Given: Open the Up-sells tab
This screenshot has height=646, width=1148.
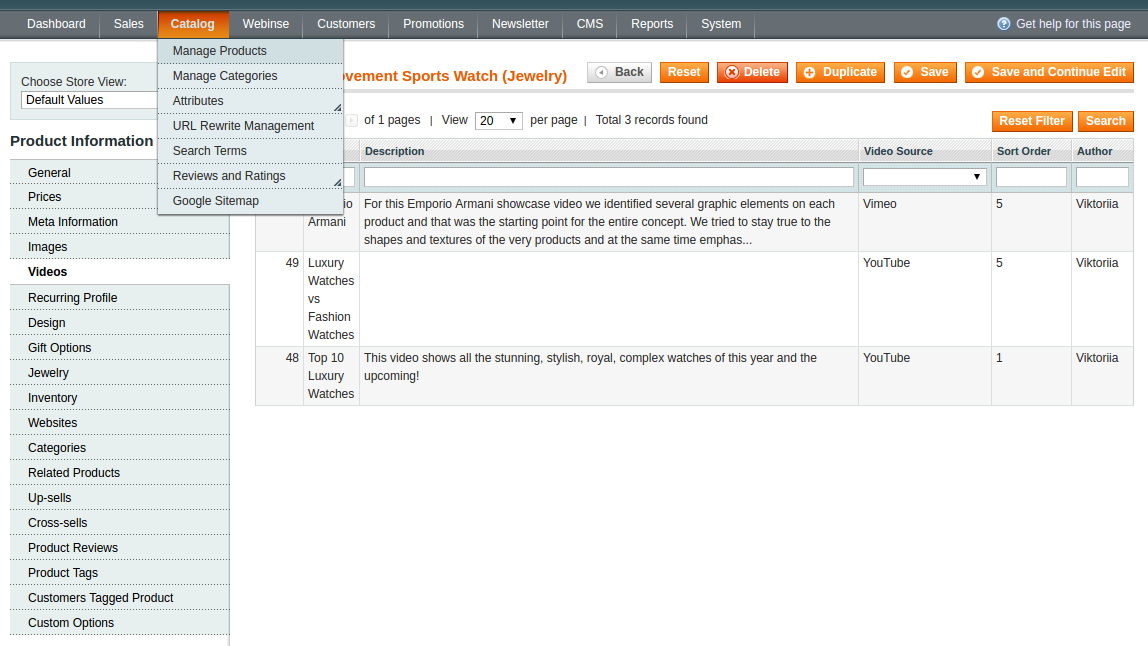Looking at the screenshot, I should click(119, 497).
